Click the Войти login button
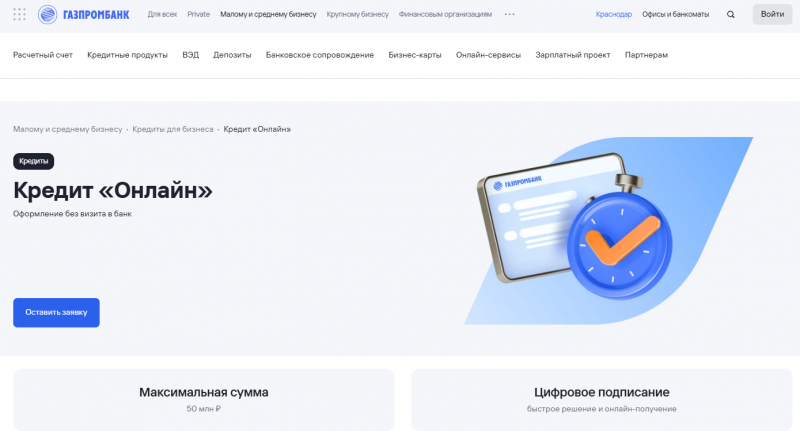Image resolution: width=800 pixels, height=431 pixels. coord(772,14)
